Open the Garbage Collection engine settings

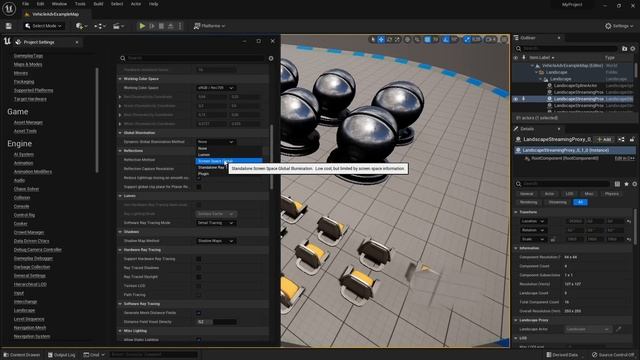pyautogui.click(x=32, y=267)
